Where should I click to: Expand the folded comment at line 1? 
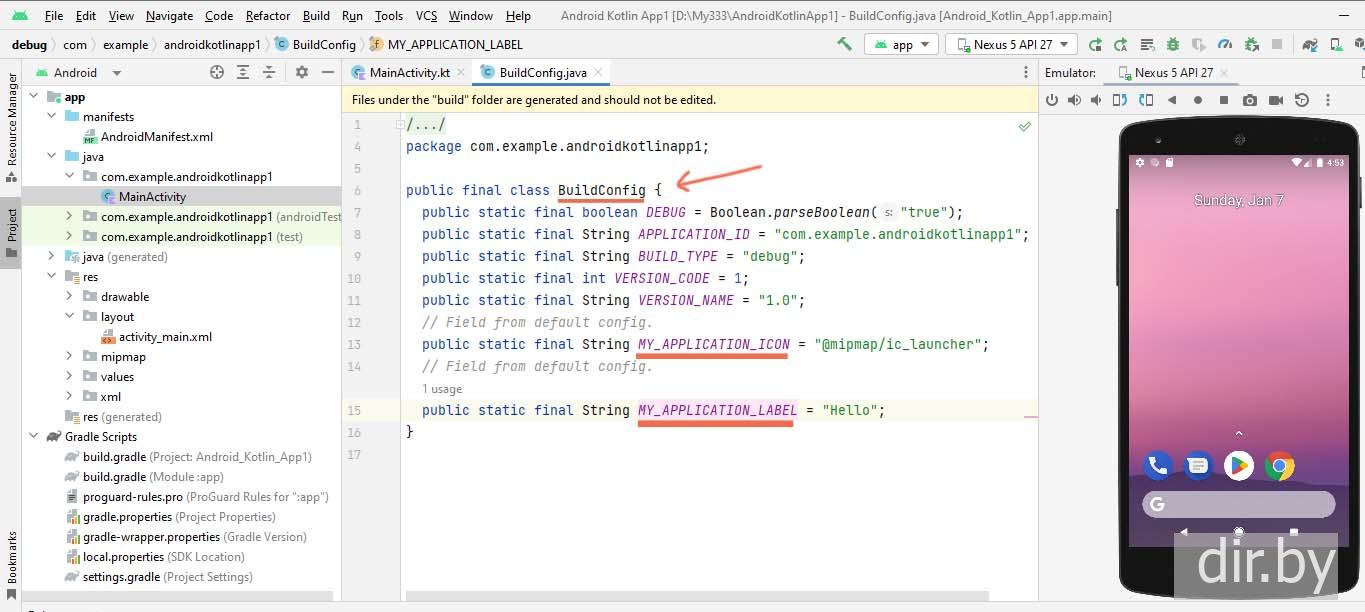click(x=400, y=125)
